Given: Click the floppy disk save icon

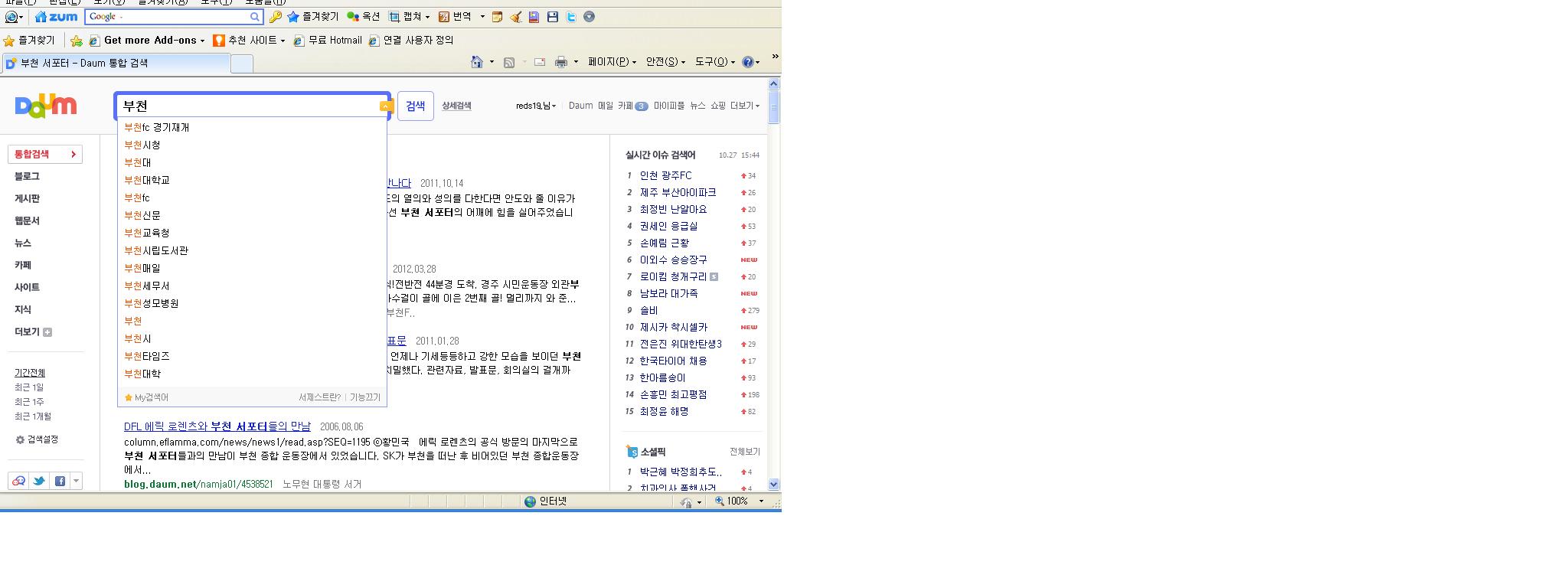Looking at the screenshot, I should click(552, 16).
